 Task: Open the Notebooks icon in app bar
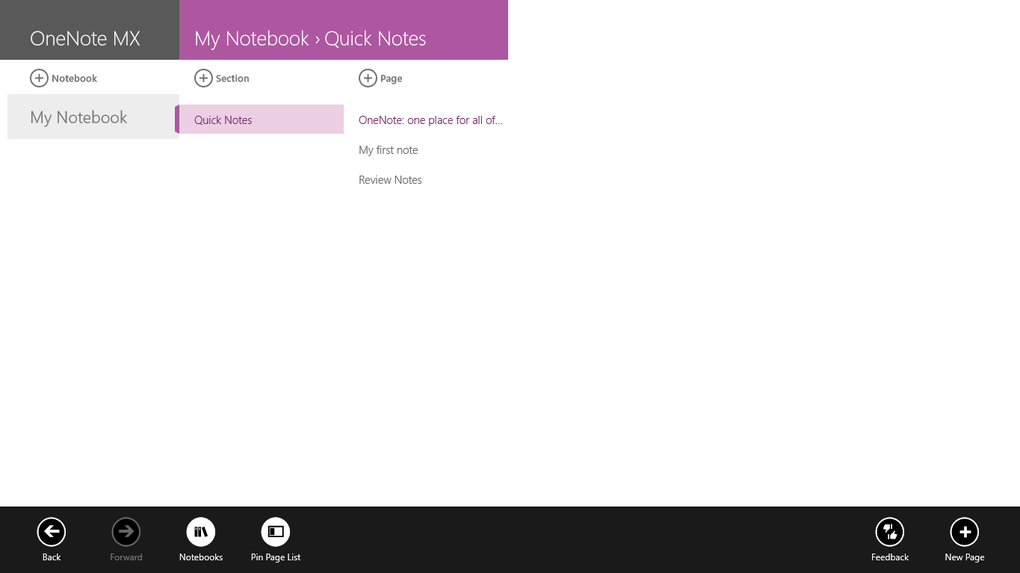(200, 532)
